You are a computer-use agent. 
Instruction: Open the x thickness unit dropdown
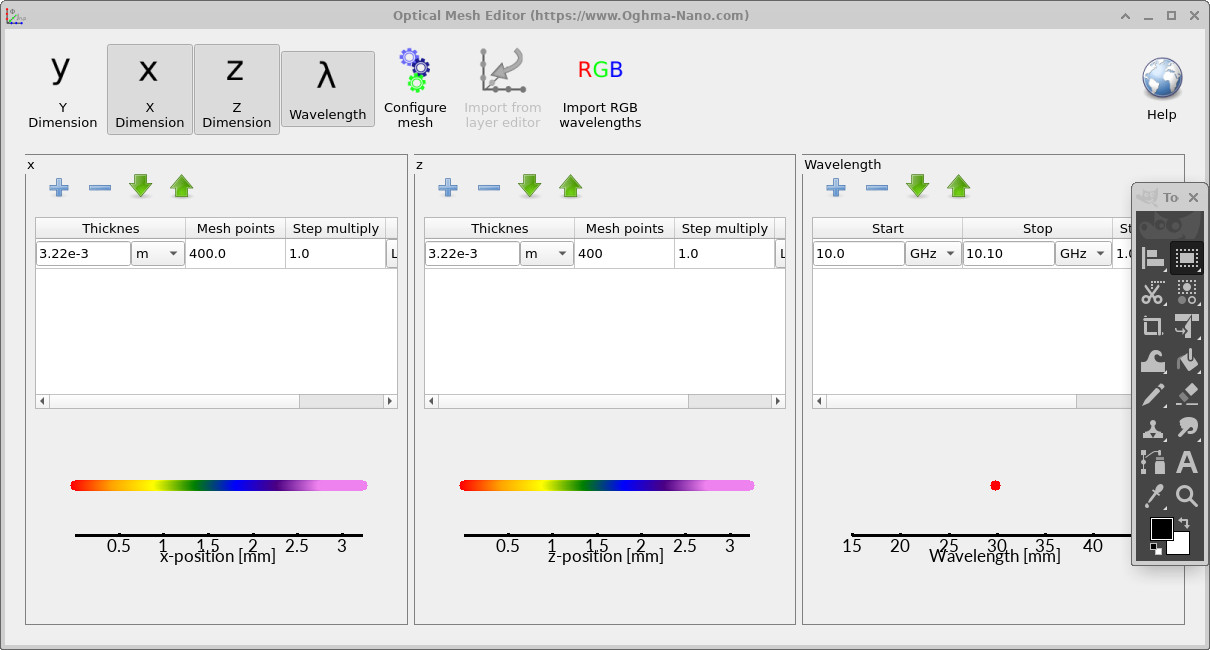pos(158,254)
